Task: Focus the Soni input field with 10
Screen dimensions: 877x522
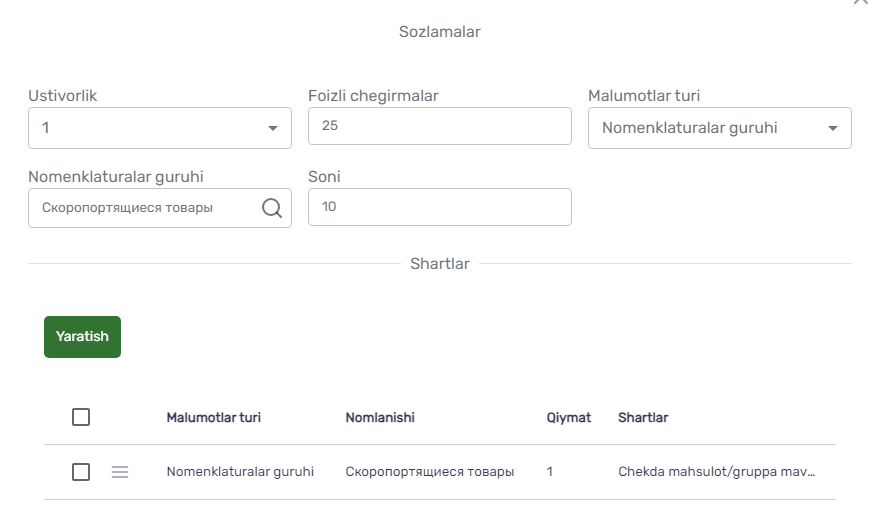Action: tap(440, 207)
